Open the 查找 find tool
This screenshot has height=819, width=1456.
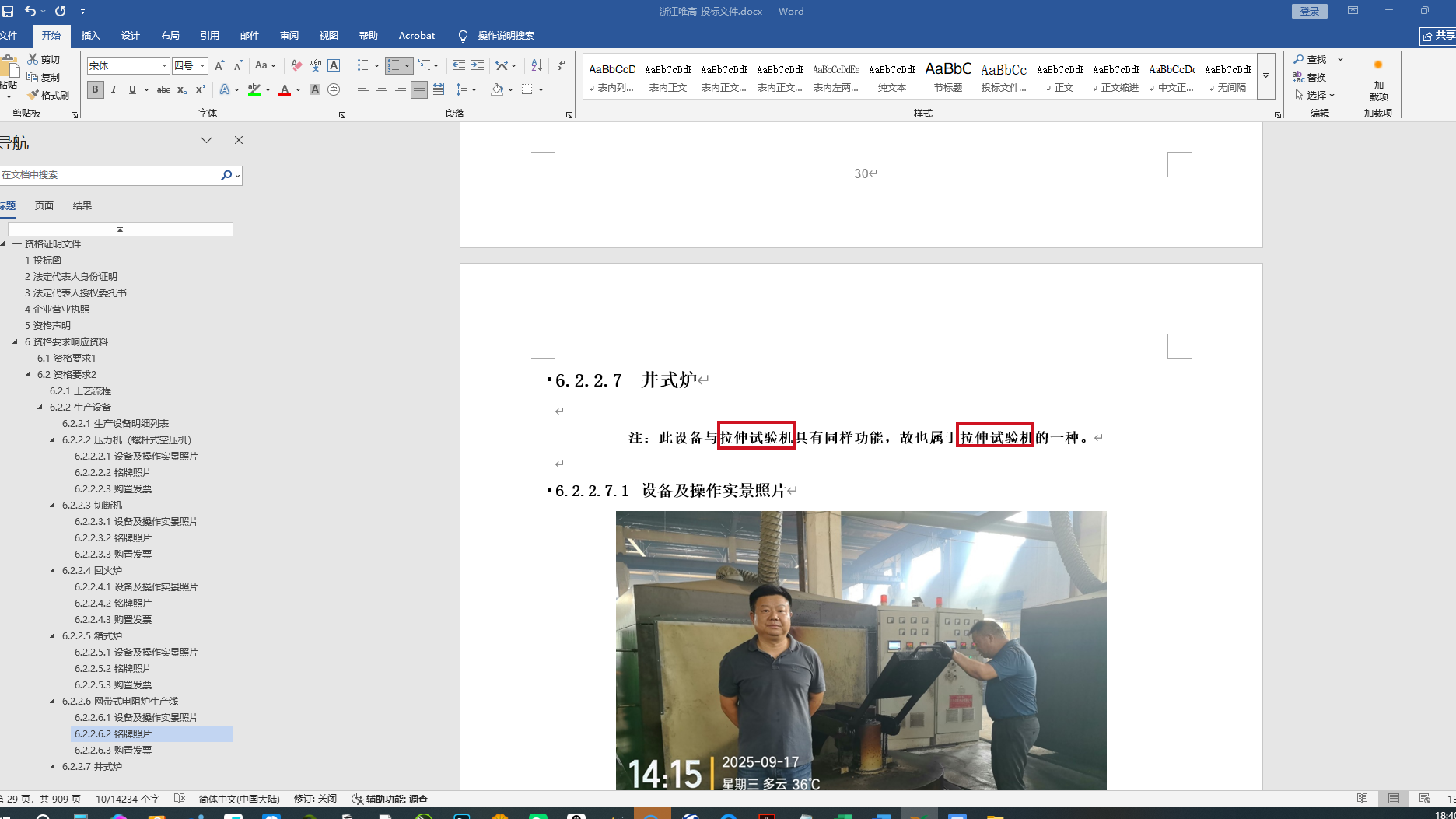point(1310,59)
